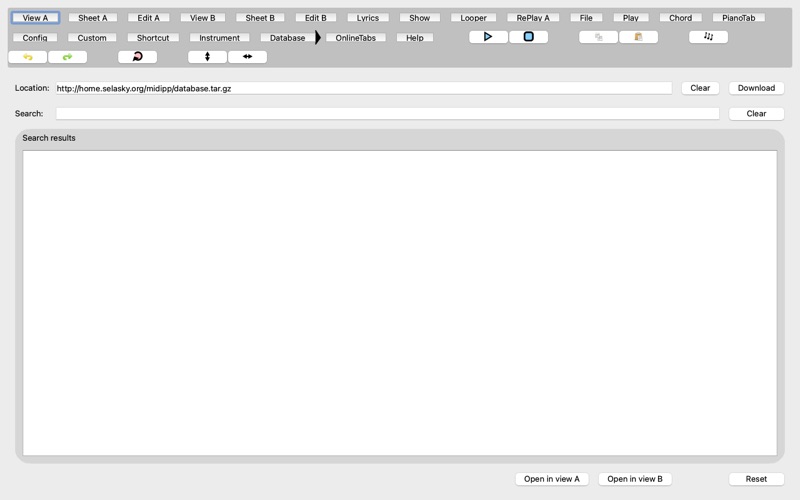The width and height of the screenshot is (800, 500).
Task: Redo with the green arrow icon
Action: [67, 57]
